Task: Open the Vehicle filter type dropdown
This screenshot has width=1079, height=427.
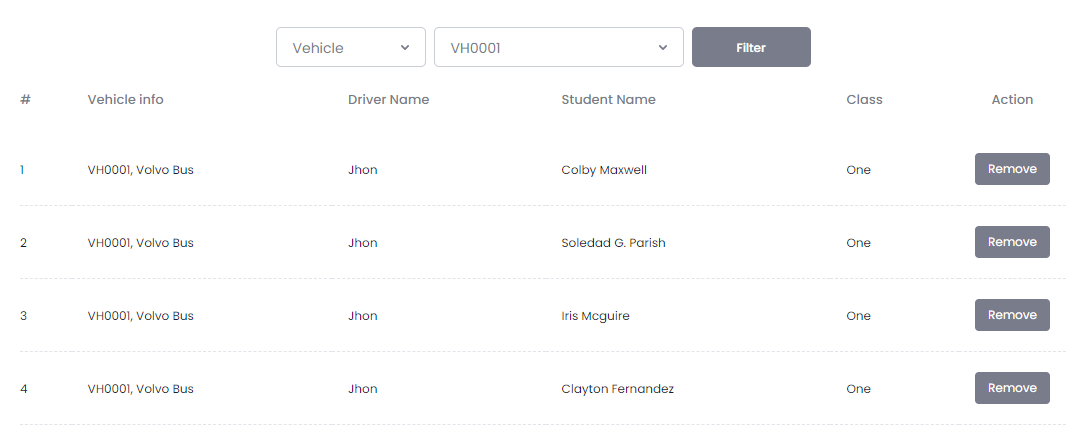Action: pos(350,48)
